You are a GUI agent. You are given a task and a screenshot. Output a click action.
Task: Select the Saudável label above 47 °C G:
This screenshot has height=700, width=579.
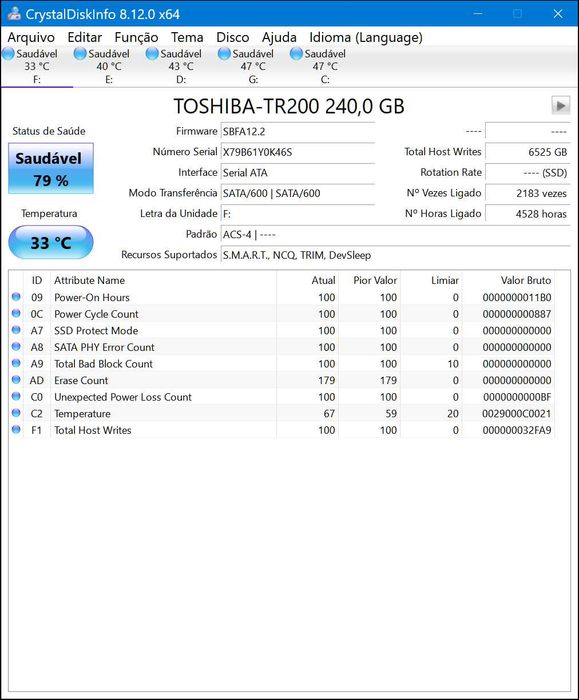point(253,54)
